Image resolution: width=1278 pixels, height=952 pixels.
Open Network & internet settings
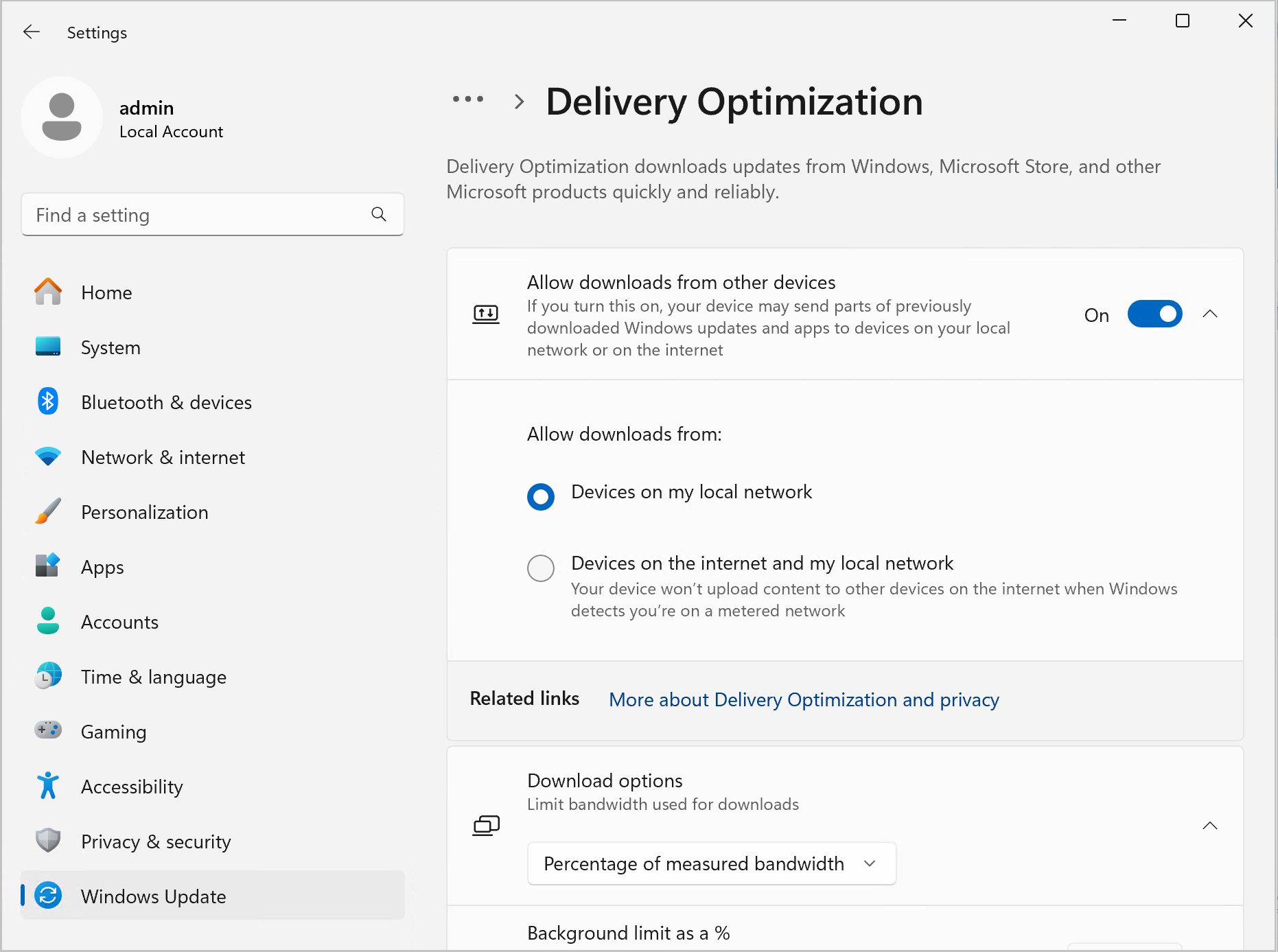(x=212, y=456)
